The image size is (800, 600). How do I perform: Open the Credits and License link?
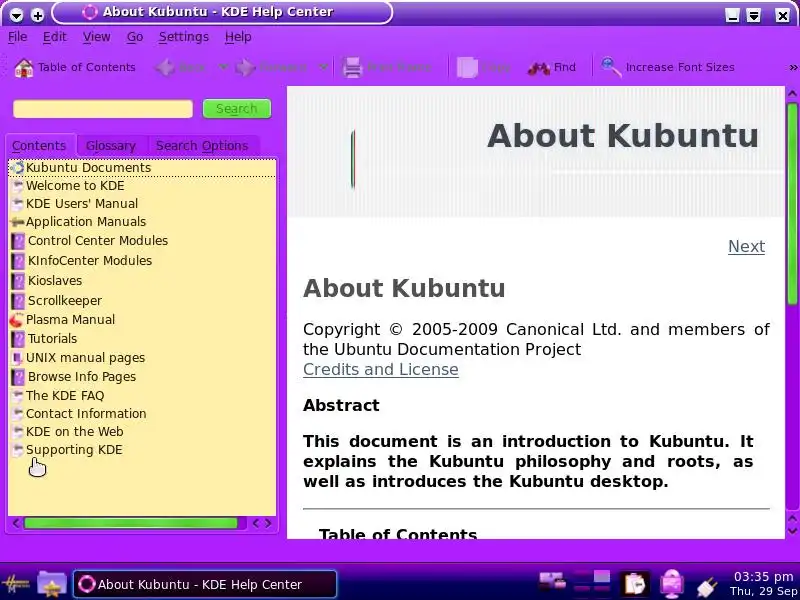[x=381, y=369]
